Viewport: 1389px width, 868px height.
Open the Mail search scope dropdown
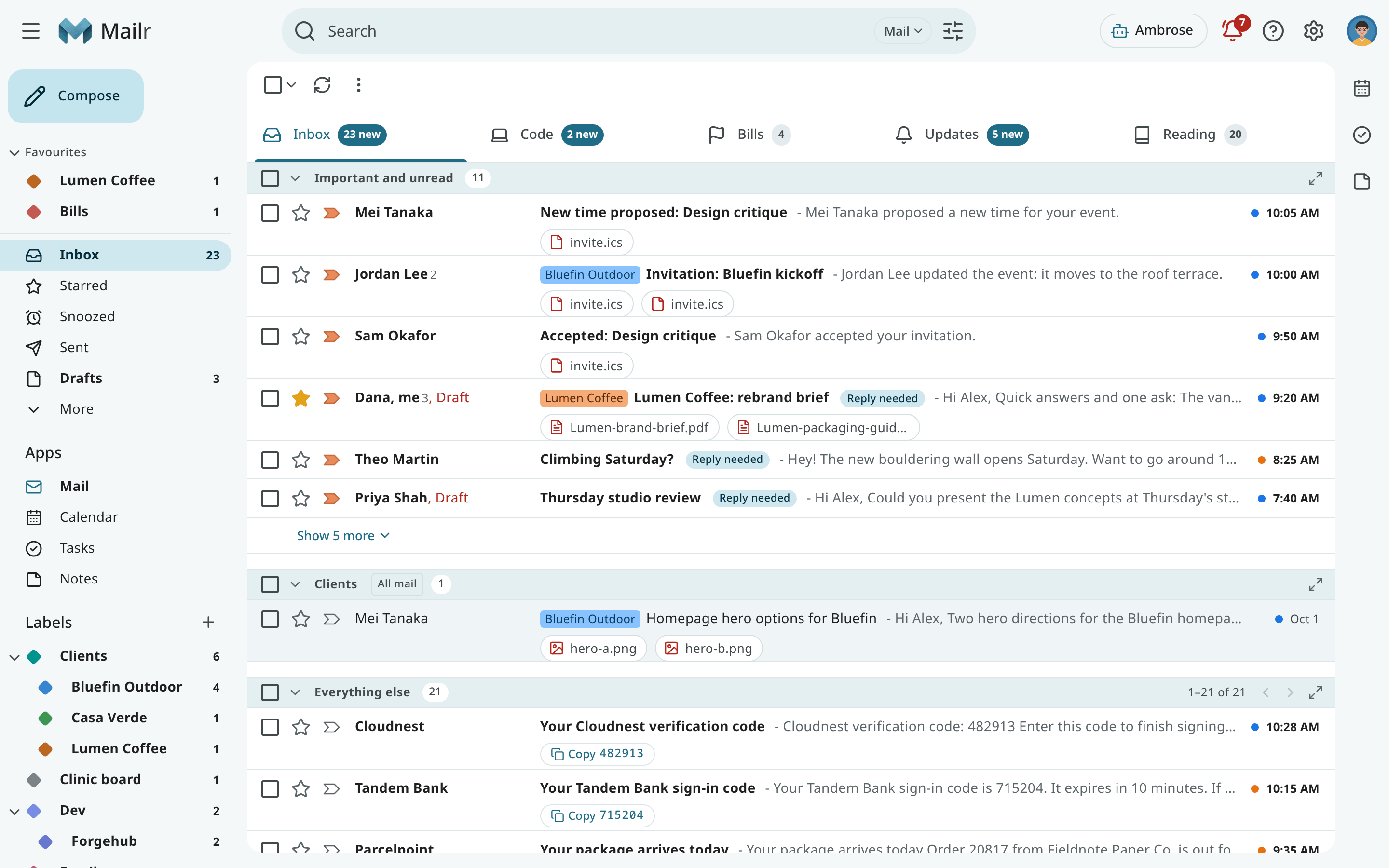[902, 31]
